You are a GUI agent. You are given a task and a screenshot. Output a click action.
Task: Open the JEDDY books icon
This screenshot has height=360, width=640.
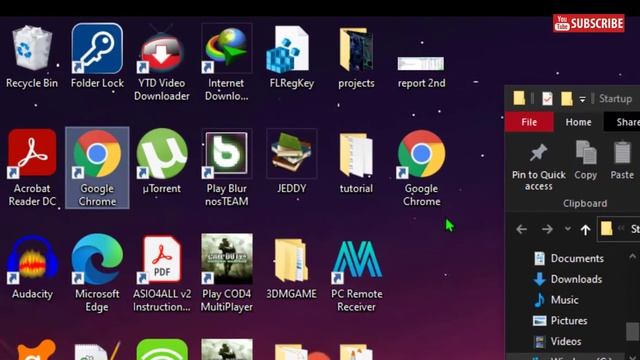(x=291, y=162)
